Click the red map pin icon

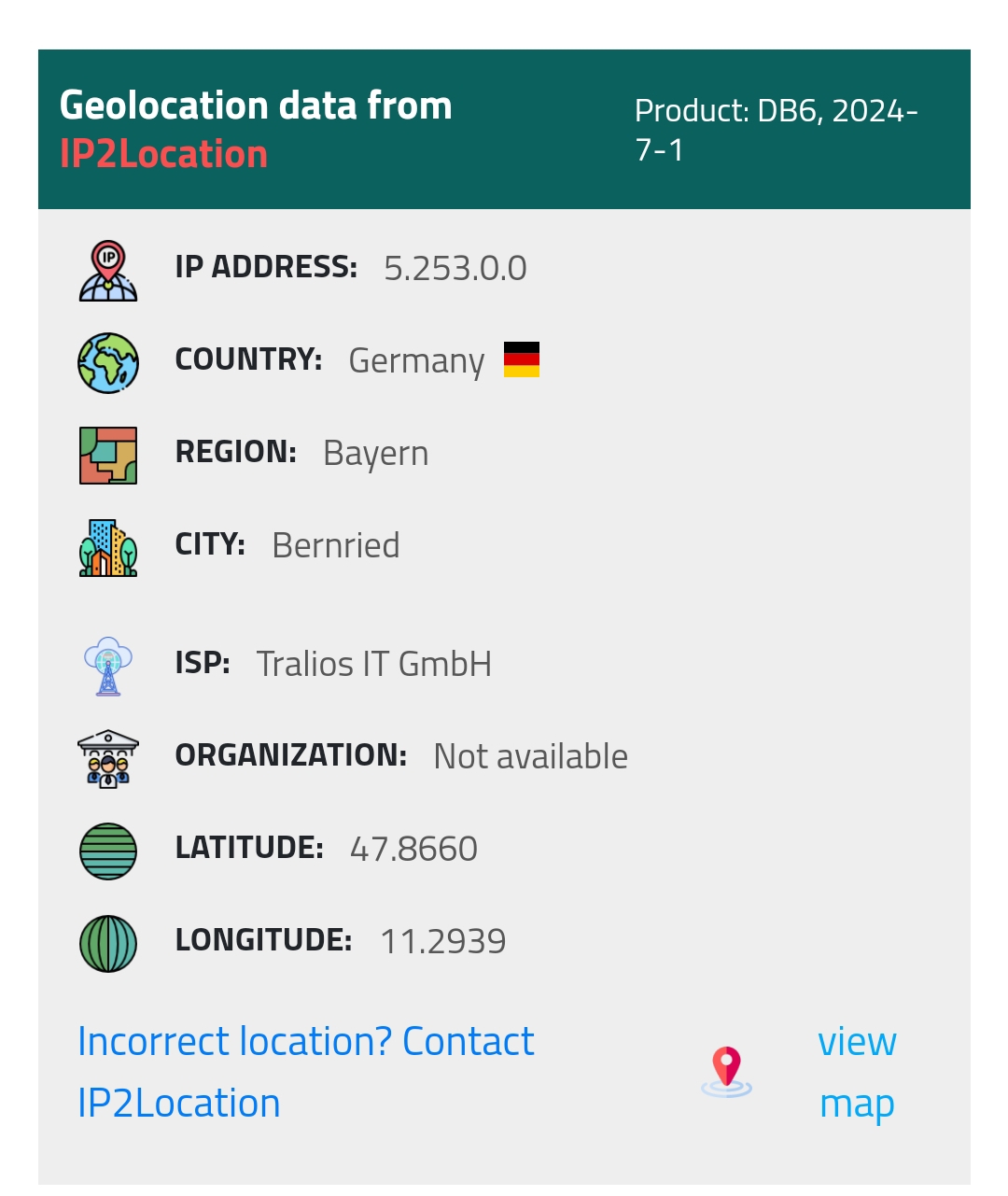(726, 1071)
